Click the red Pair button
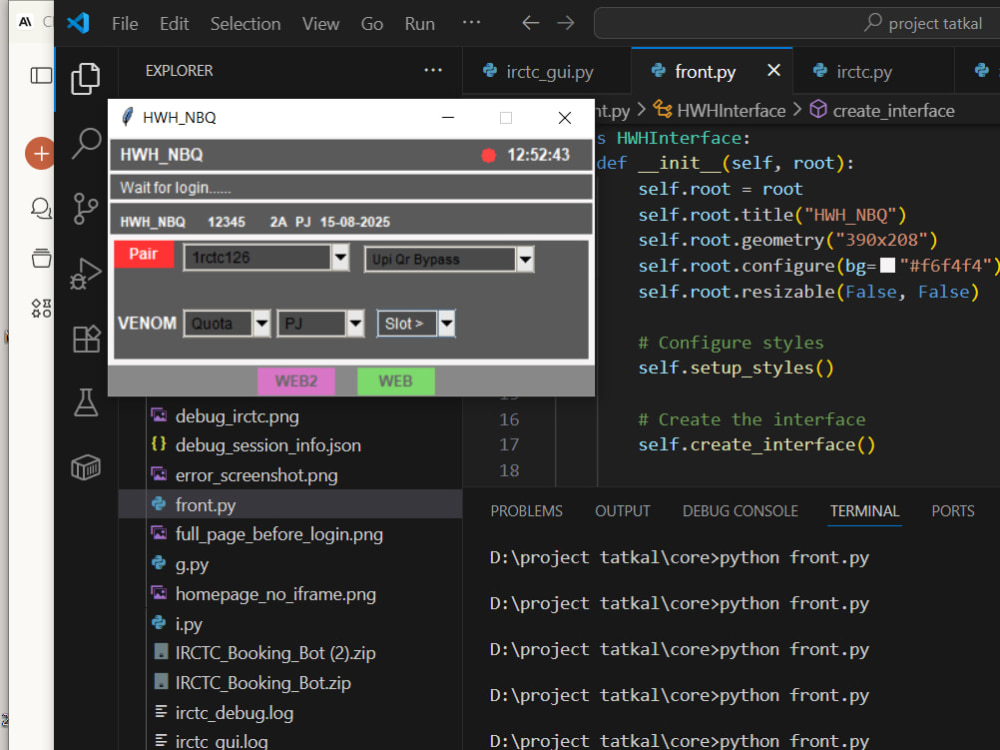Viewport: 1000px width, 750px height. point(144,254)
